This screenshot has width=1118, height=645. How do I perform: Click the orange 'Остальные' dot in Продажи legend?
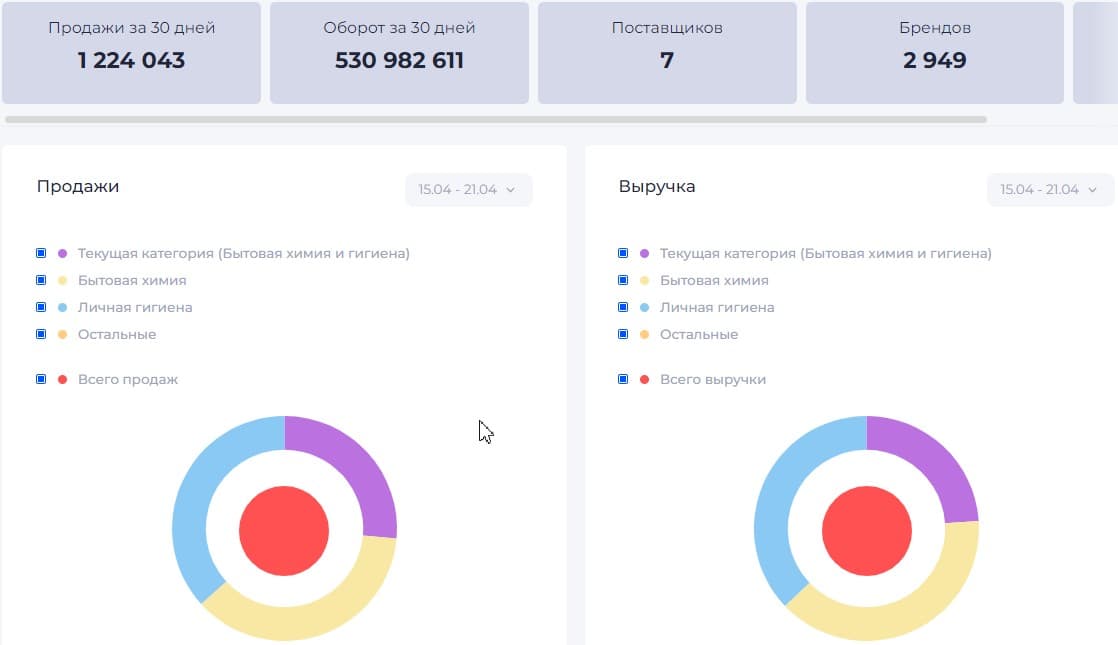(x=62, y=334)
